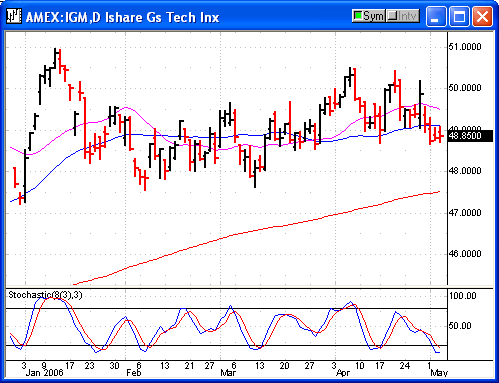
Task: Click the May date axis label
Action: coord(439,373)
